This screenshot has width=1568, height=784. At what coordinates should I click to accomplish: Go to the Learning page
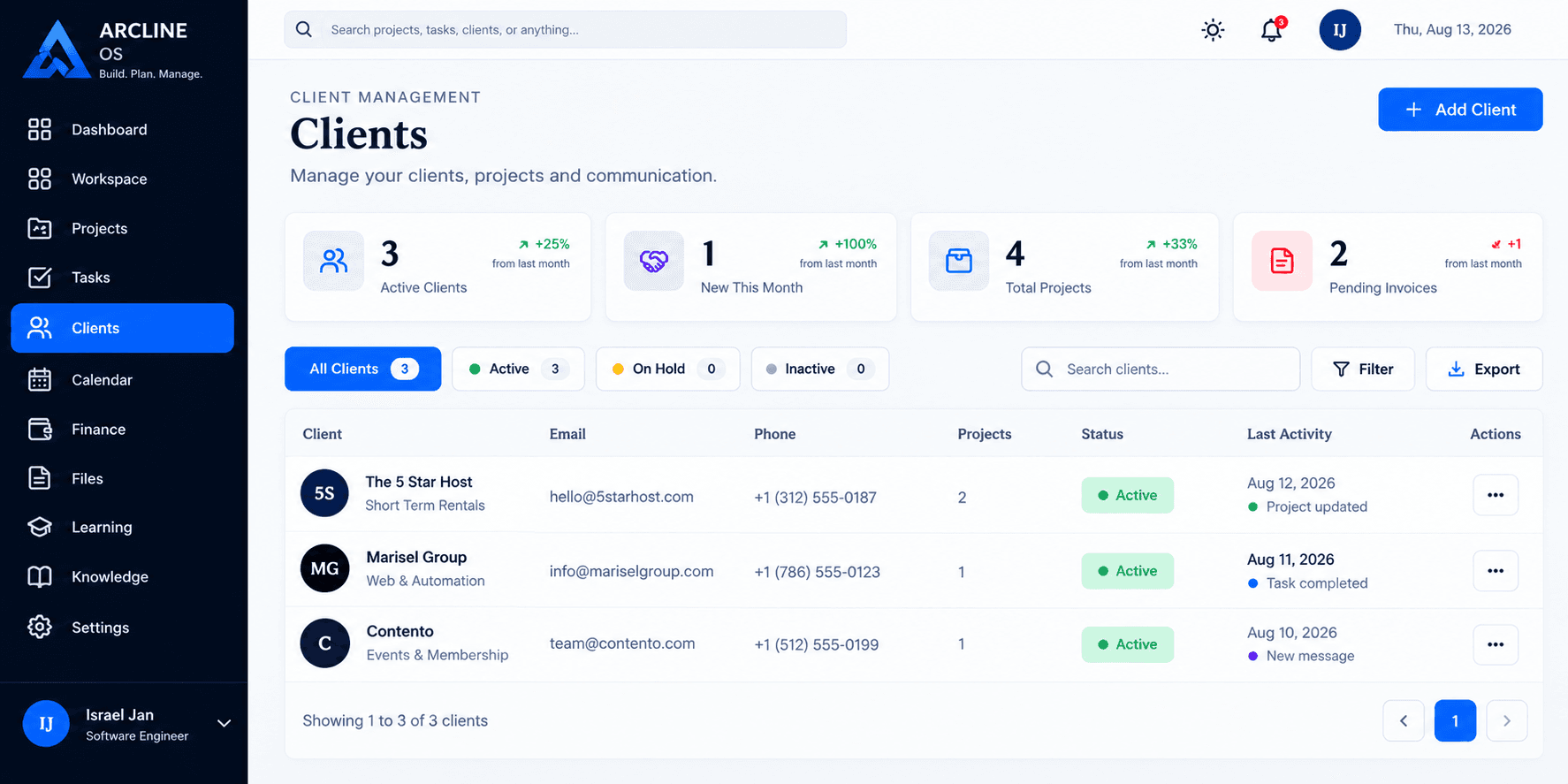(x=122, y=528)
